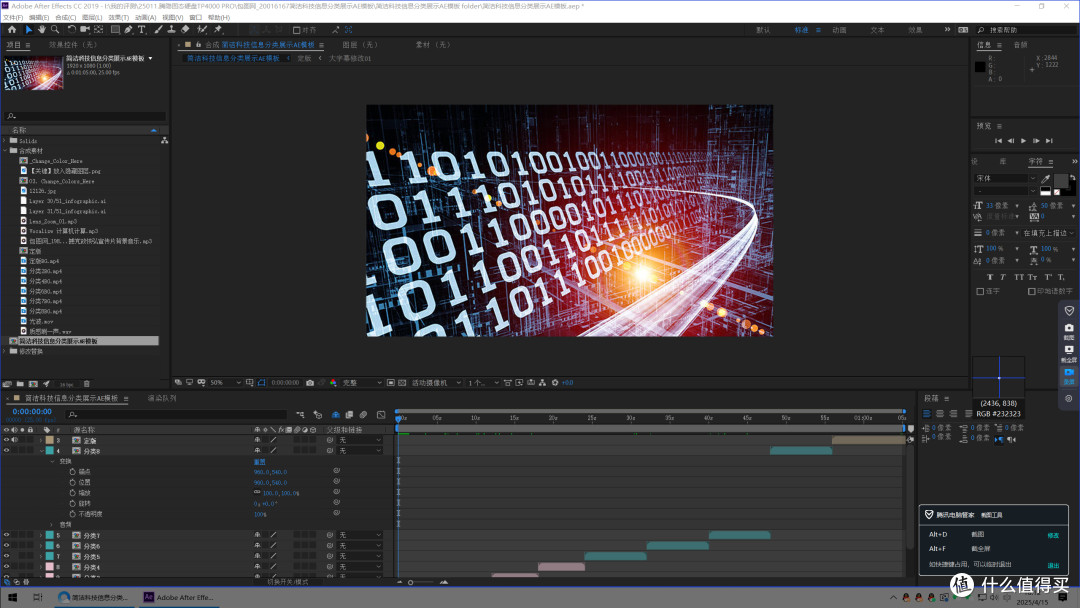The image size is (1080, 608).
Task: Select the Zoom magnifier tool
Action: click(55, 30)
